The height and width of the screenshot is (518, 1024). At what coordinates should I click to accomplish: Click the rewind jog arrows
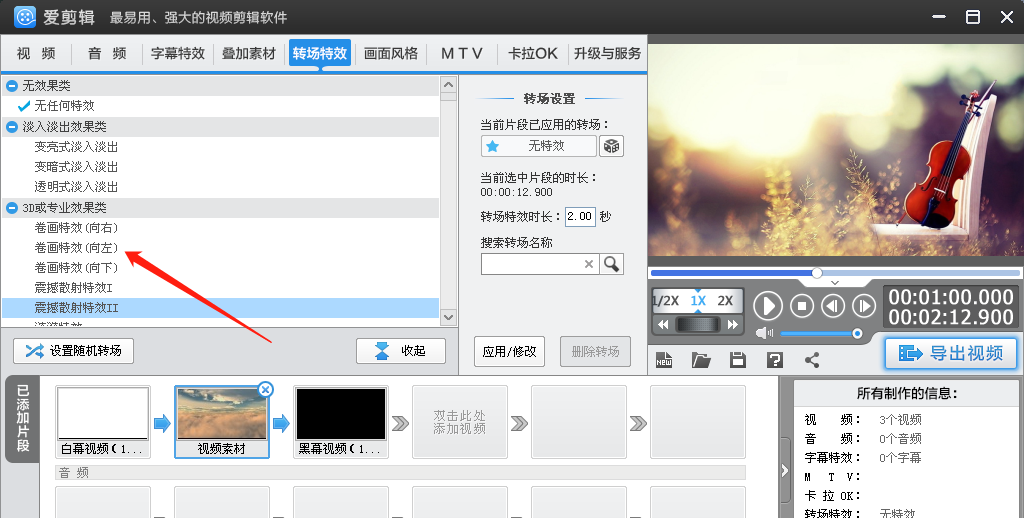click(x=663, y=324)
